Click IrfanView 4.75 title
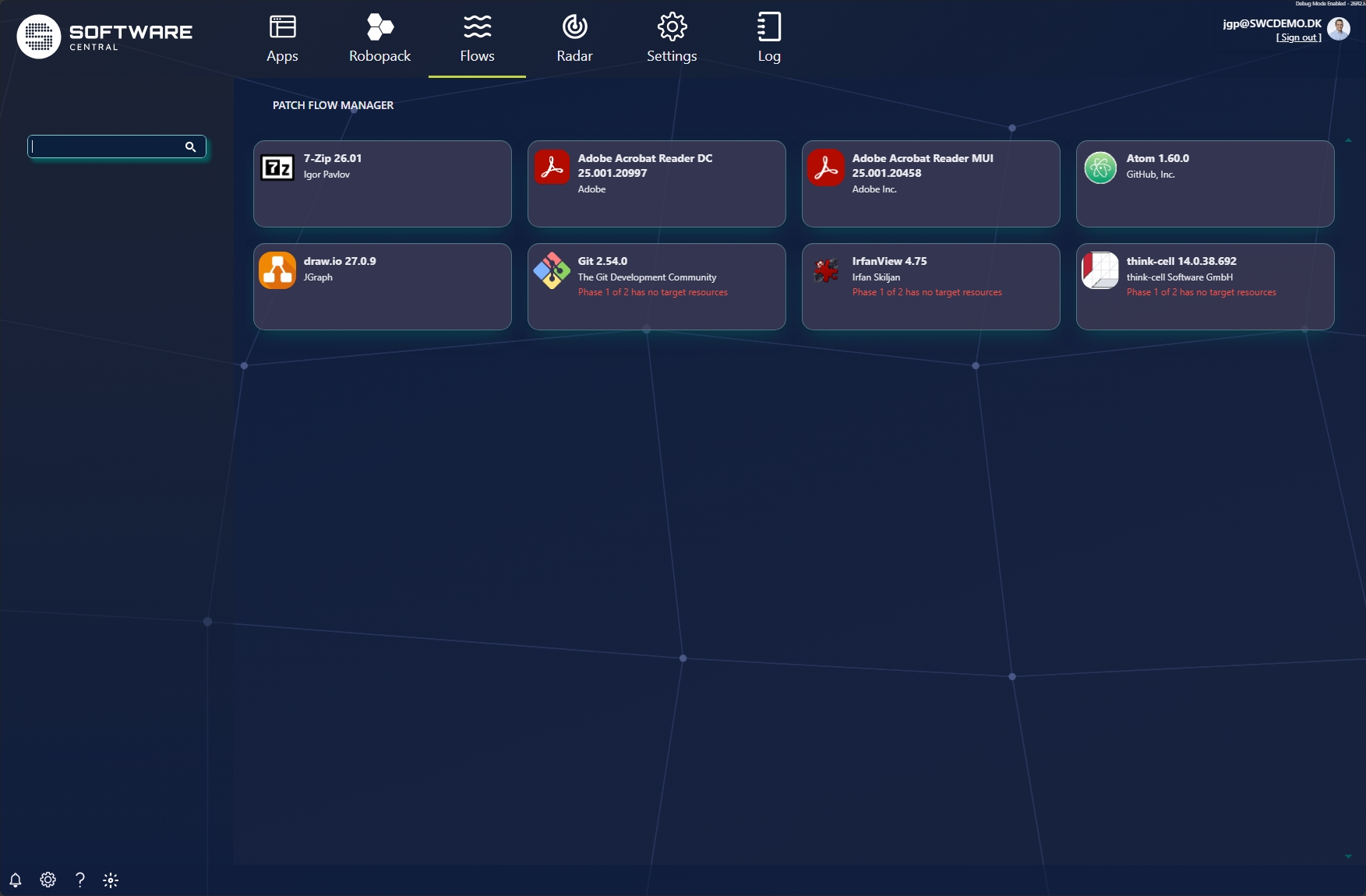The height and width of the screenshot is (896, 1366). pyautogui.click(x=889, y=261)
